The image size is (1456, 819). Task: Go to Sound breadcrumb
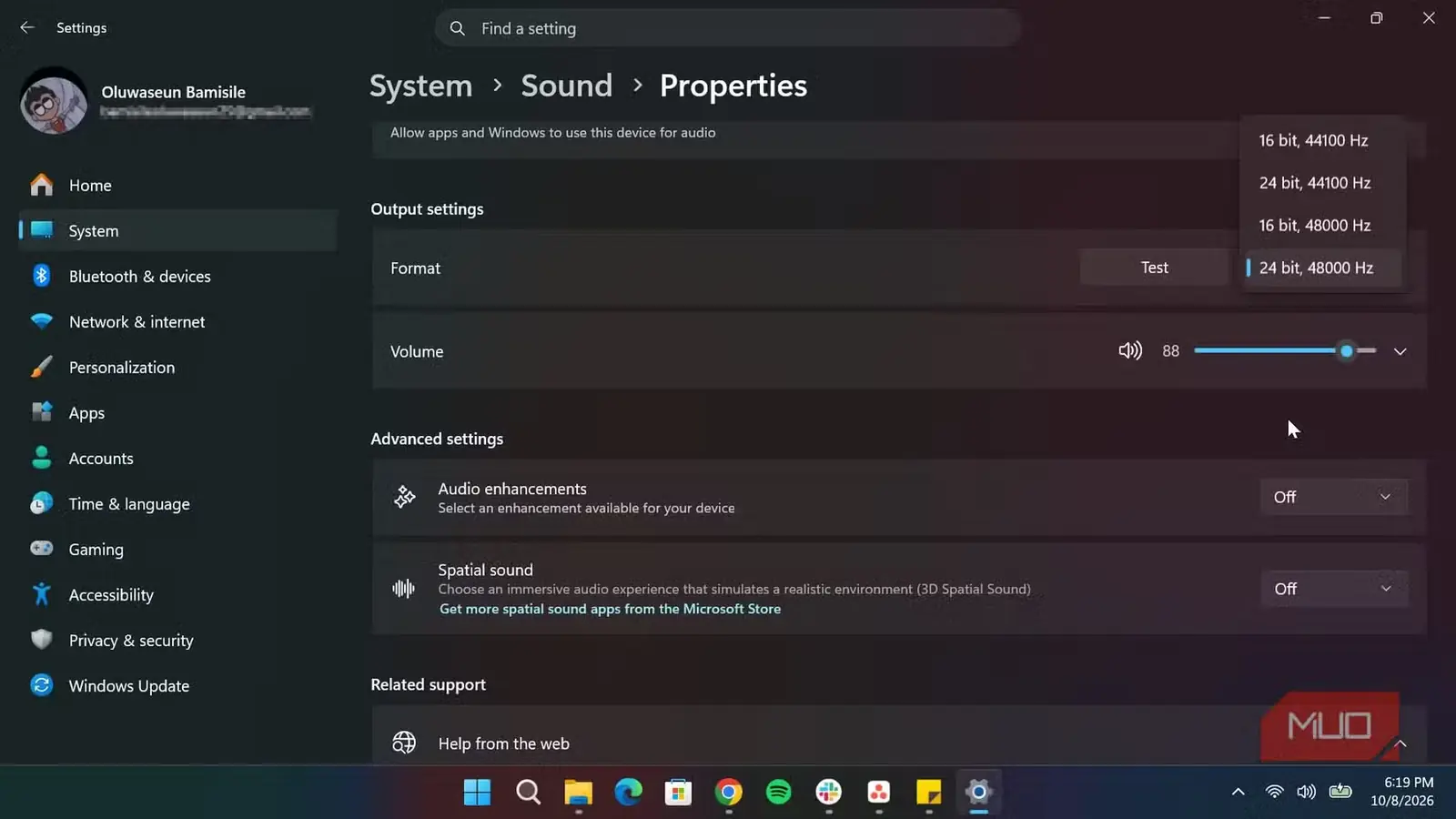tap(567, 86)
